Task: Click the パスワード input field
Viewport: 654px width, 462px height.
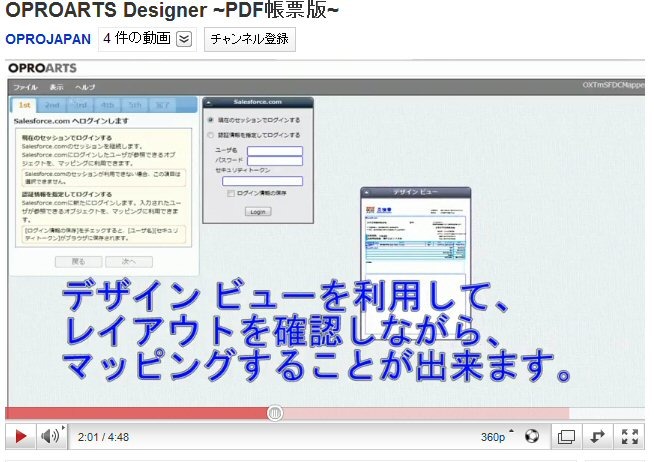Action: point(275,161)
